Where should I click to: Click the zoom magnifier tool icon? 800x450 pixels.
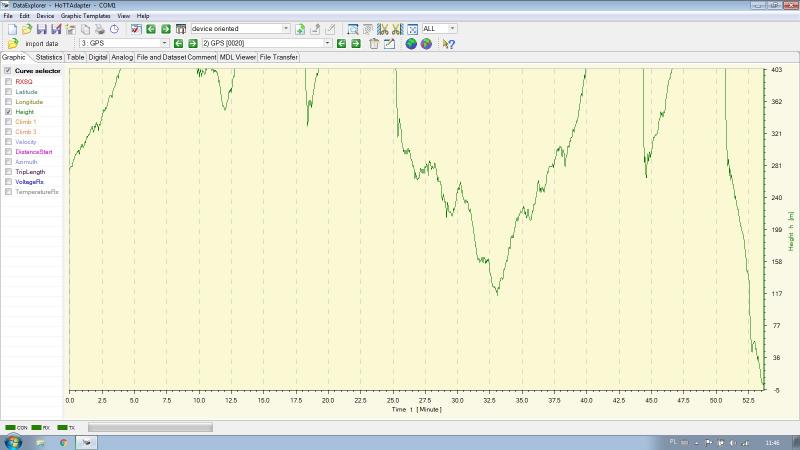[352, 29]
